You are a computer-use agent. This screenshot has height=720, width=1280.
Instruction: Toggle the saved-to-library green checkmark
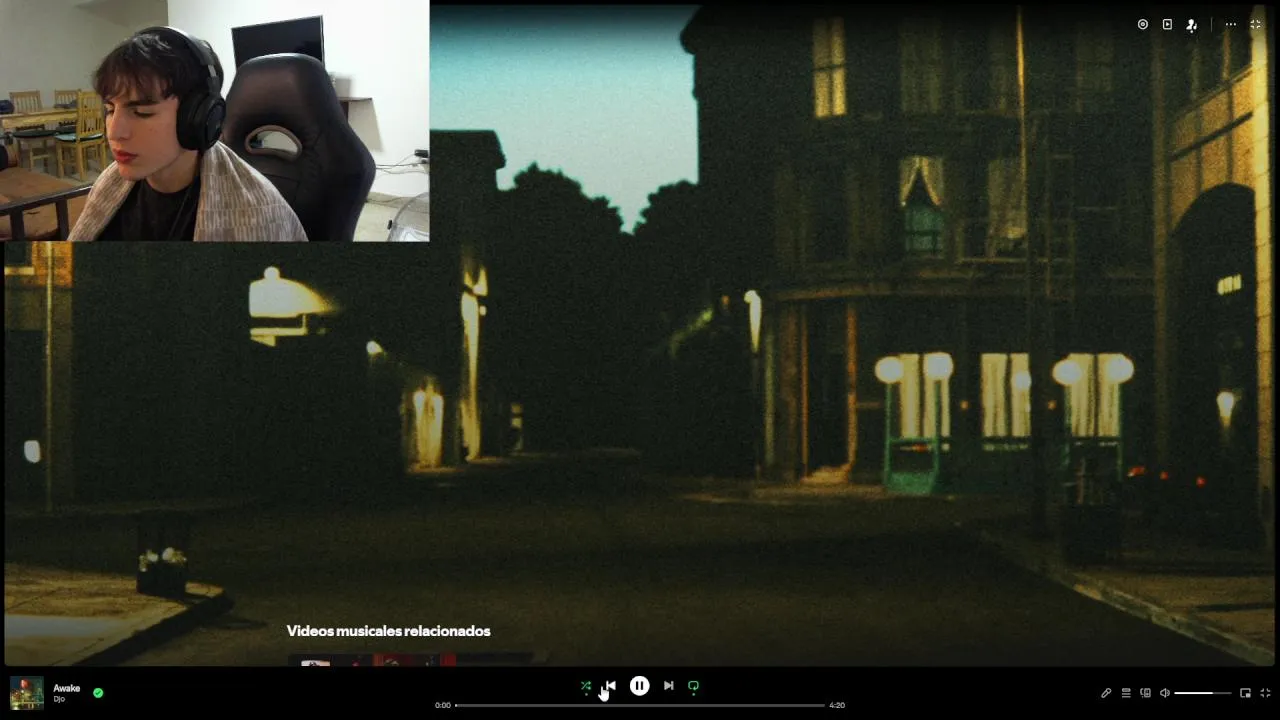tap(98, 692)
